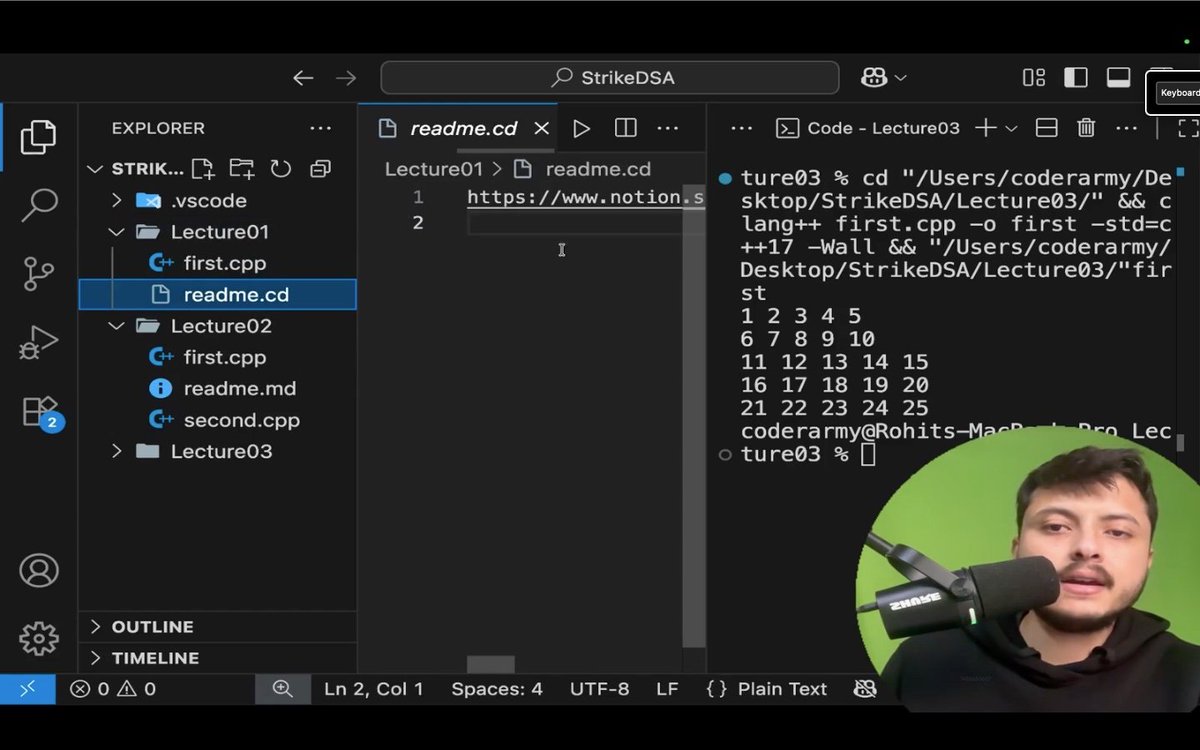The image size is (1200, 750).
Task: Go back using the left arrow
Action: [303, 77]
